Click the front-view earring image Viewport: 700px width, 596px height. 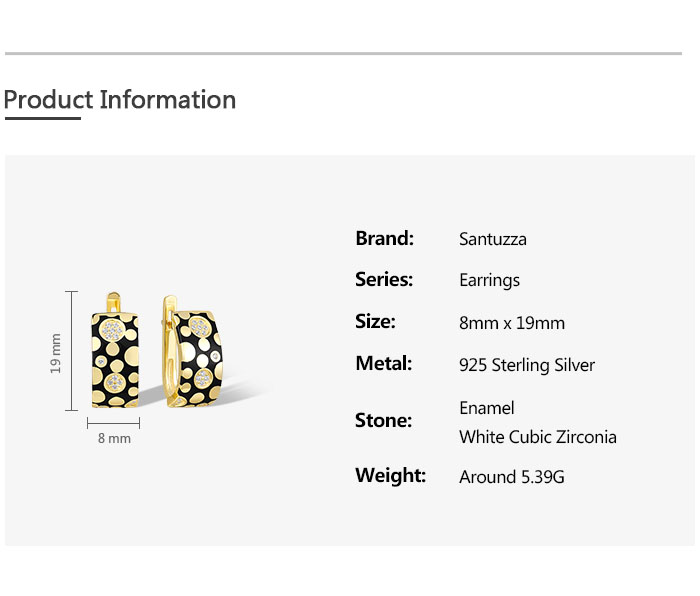click(115, 350)
